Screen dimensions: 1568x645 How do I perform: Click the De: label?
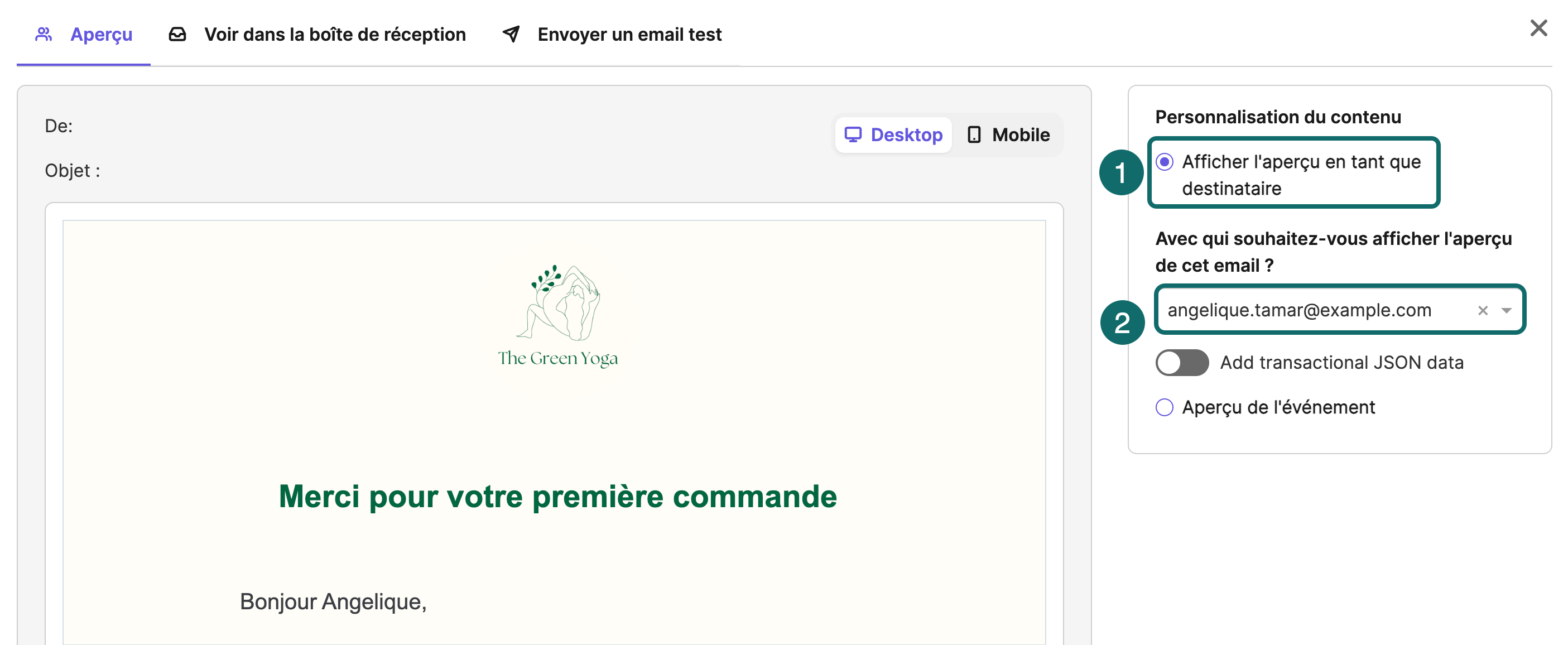coord(59,126)
